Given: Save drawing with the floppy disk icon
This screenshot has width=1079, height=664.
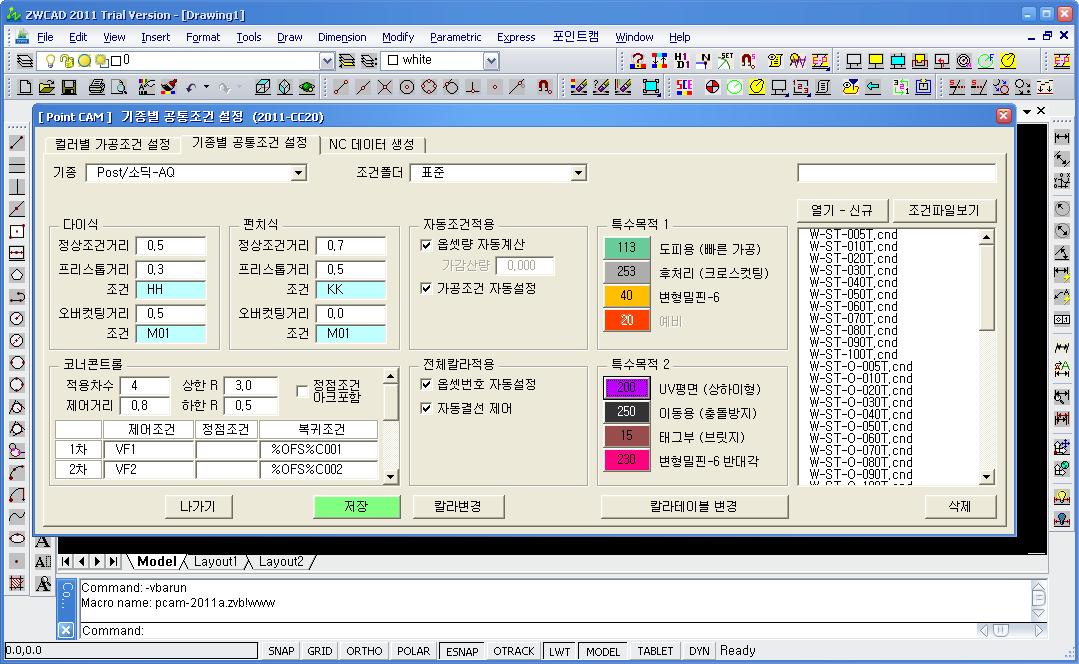Looking at the screenshot, I should [69, 87].
